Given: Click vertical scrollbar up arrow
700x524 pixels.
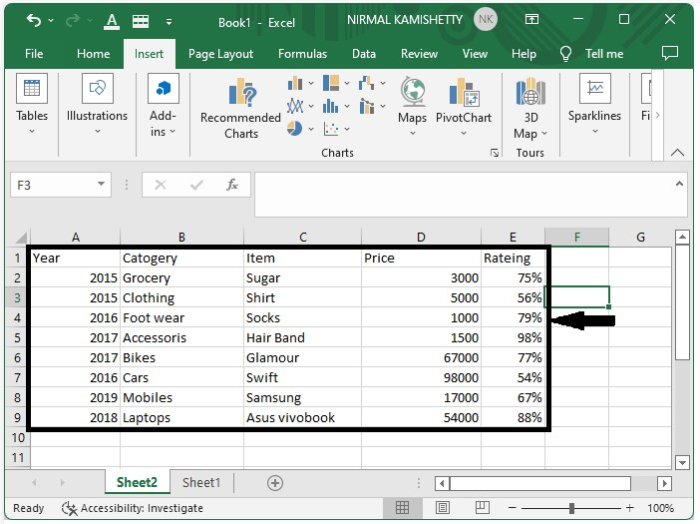Looking at the screenshot, I should [x=682, y=237].
